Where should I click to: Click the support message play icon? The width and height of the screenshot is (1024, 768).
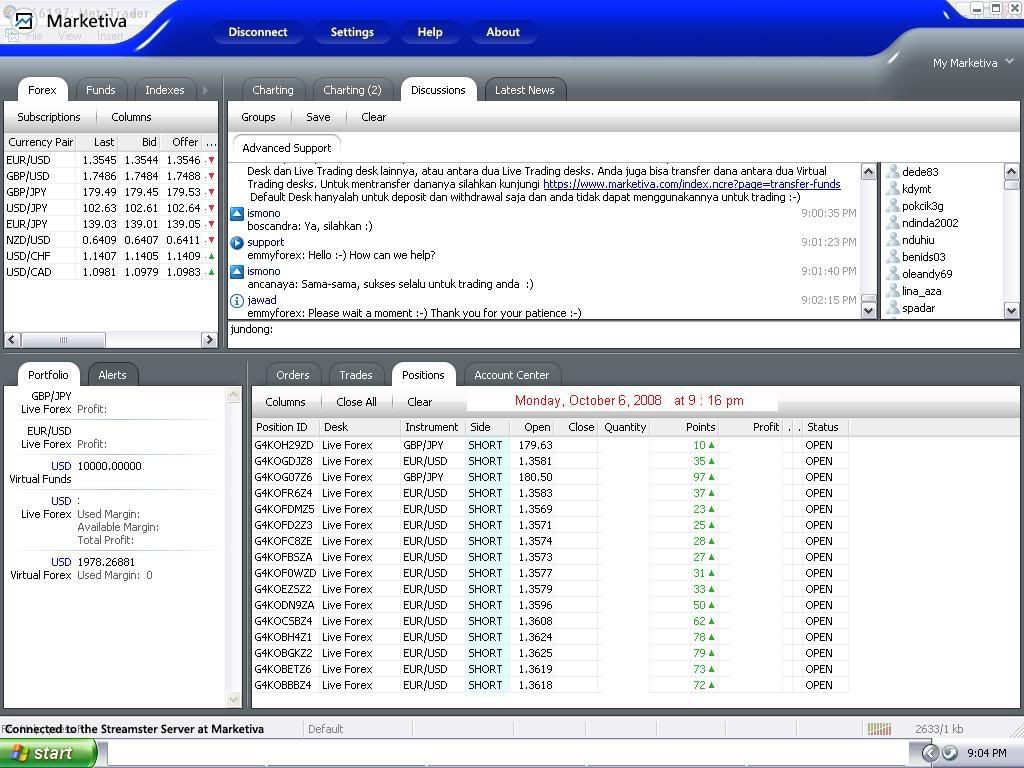pyautogui.click(x=237, y=242)
